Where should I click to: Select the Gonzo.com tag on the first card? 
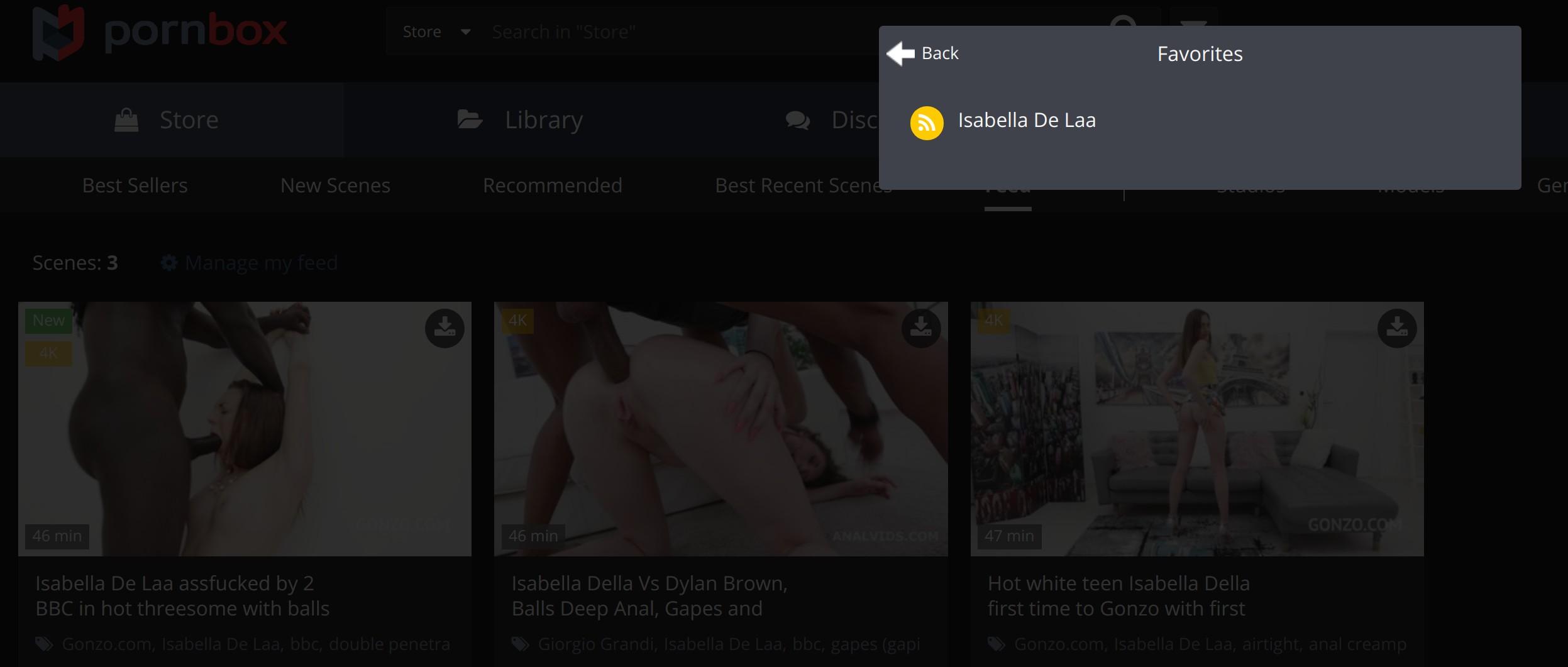click(x=106, y=644)
